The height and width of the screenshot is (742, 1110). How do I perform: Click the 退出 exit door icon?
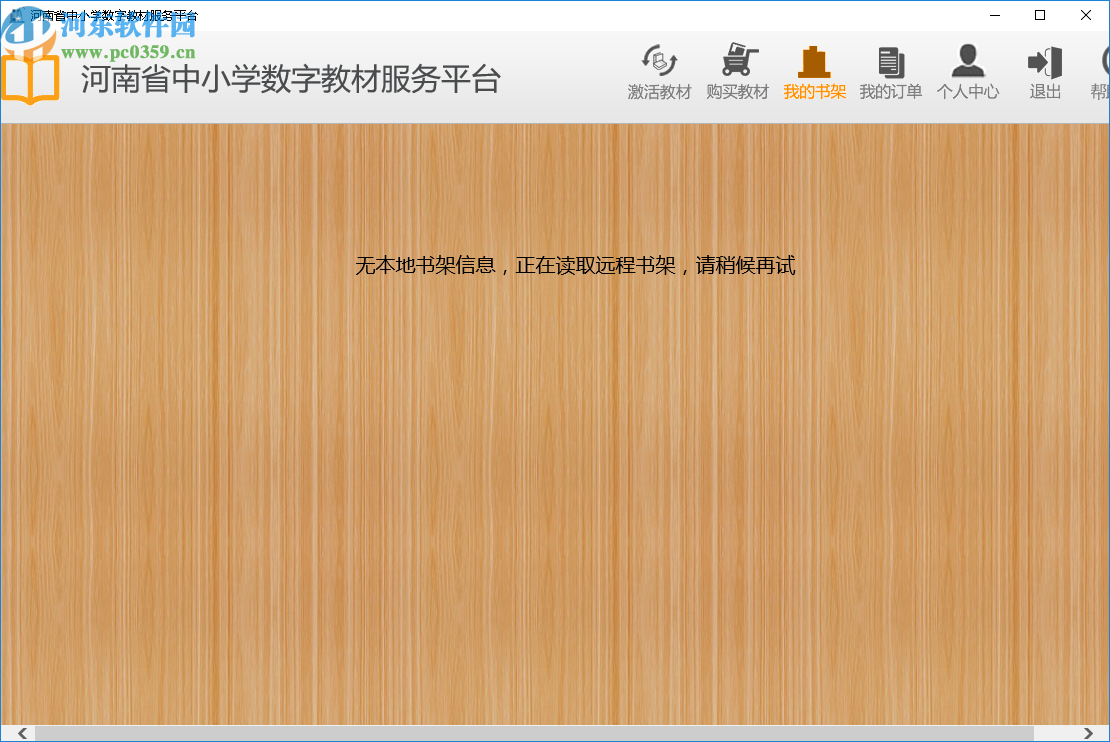(x=1044, y=60)
